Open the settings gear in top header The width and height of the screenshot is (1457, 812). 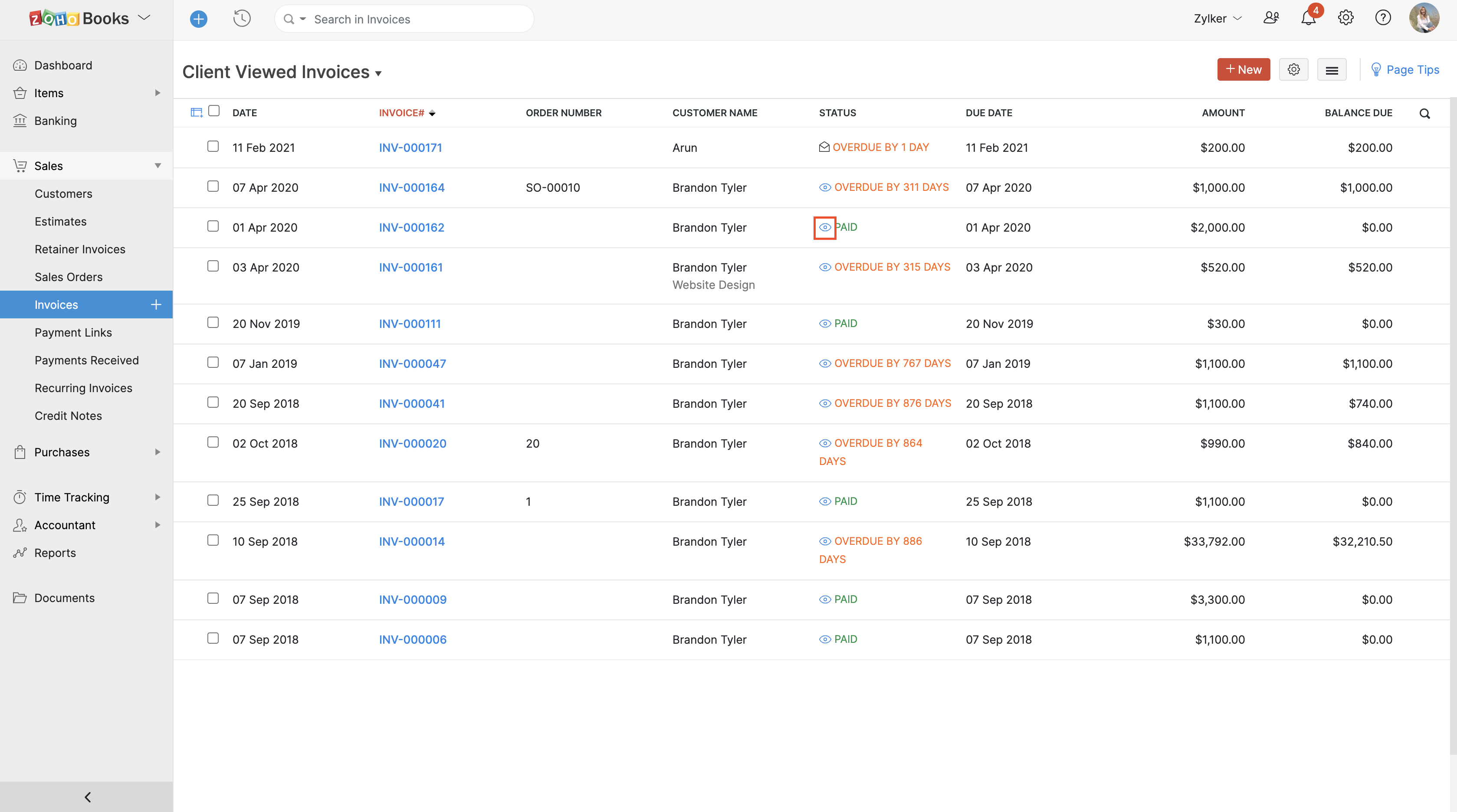1345,18
